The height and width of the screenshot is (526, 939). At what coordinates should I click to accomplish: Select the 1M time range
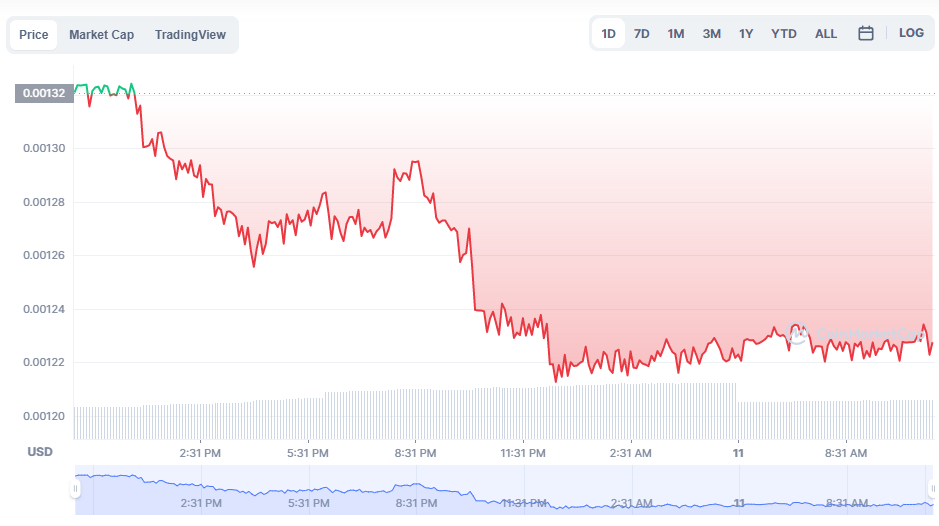pos(676,34)
